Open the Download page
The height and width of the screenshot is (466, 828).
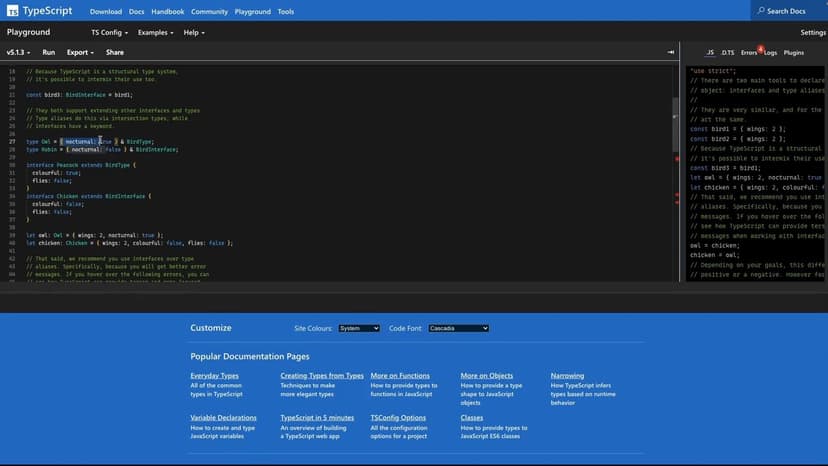(x=106, y=12)
